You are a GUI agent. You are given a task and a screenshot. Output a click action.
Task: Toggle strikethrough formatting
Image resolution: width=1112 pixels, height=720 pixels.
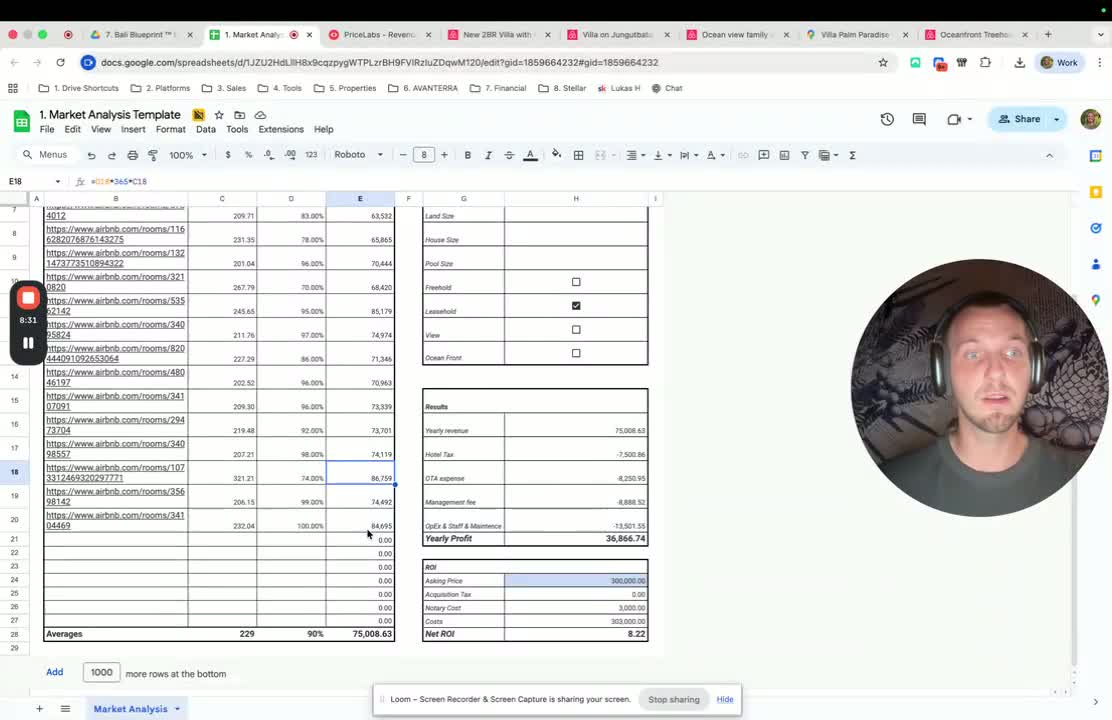(509, 155)
